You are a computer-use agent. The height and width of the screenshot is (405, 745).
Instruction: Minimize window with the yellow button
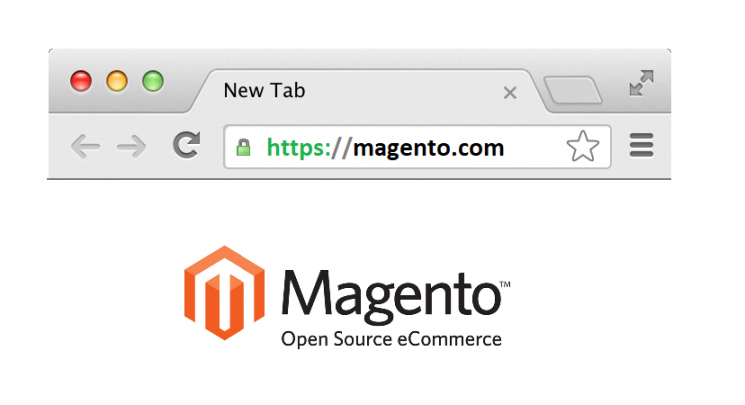click(117, 81)
